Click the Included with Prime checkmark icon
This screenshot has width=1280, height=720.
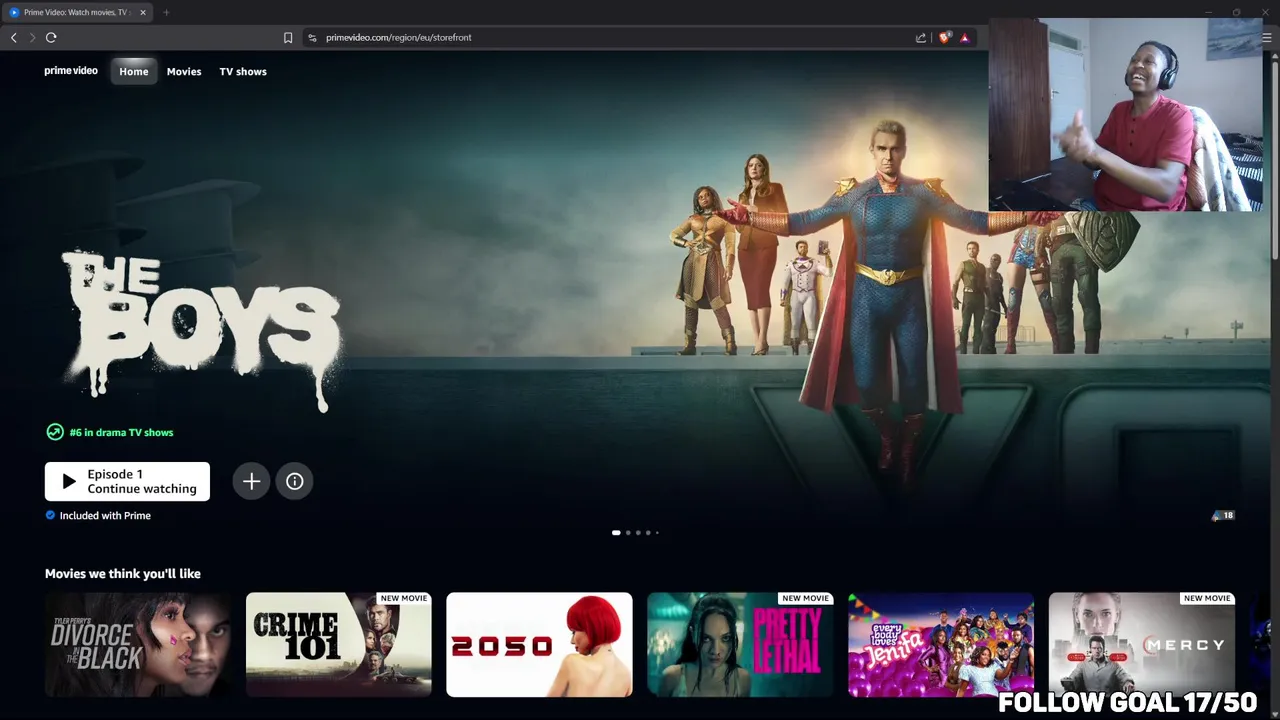[x=50, y=515]
